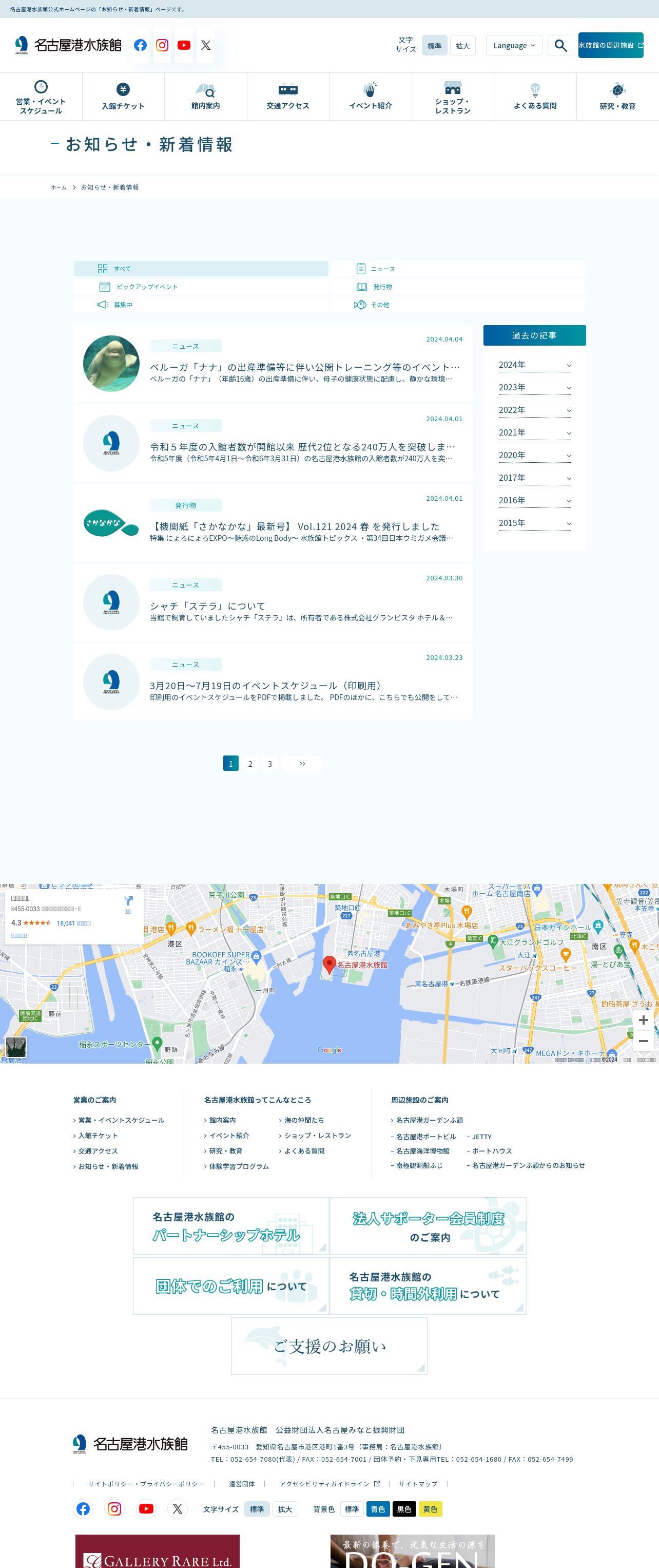Image resolution: width=659 pixels, height=1568 pixels.
Task: Expand 2015年 past articles
Action: [x=534, y=523]
